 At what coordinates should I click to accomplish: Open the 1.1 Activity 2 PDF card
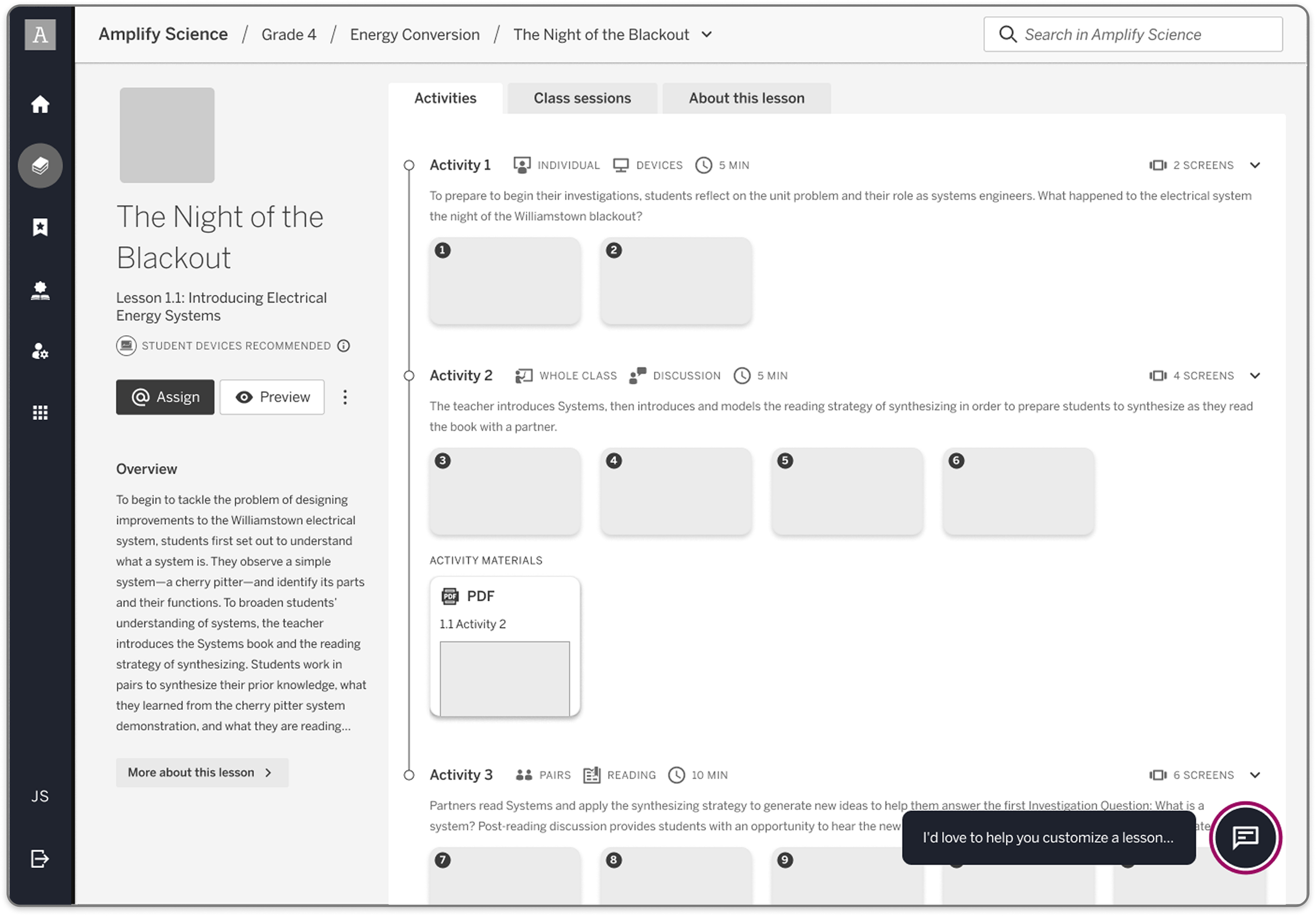[x=505, y=647]
